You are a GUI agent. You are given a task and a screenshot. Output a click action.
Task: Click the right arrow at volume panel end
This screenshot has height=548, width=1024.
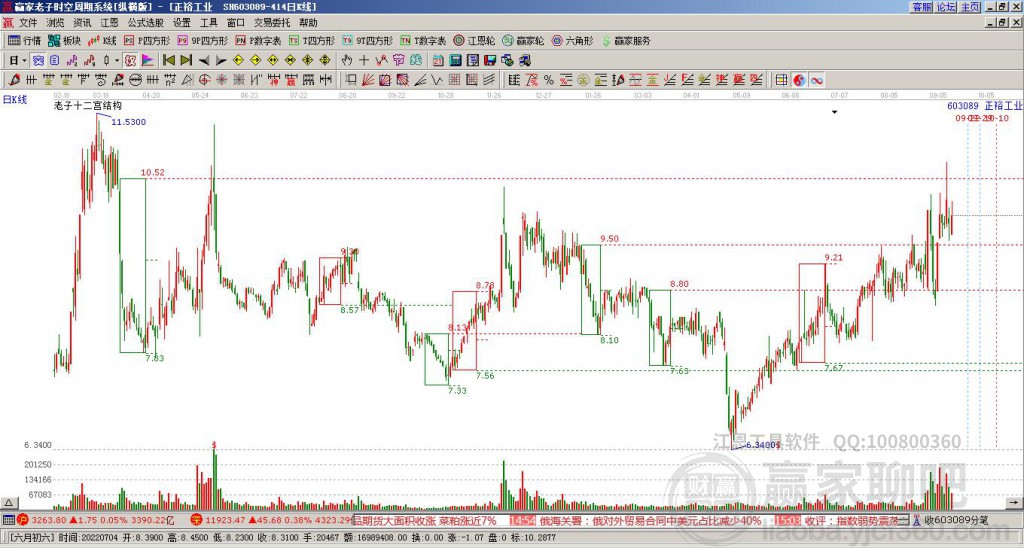pos(1014,503)
